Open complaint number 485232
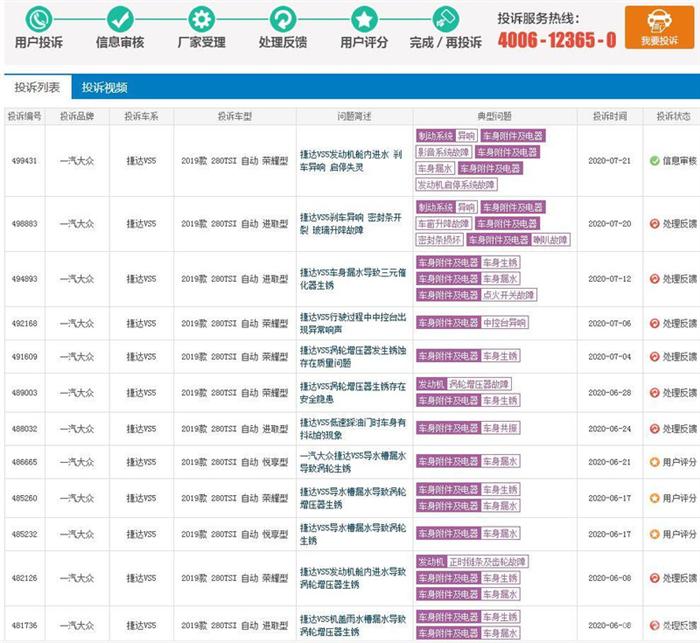 click(25, 534)
